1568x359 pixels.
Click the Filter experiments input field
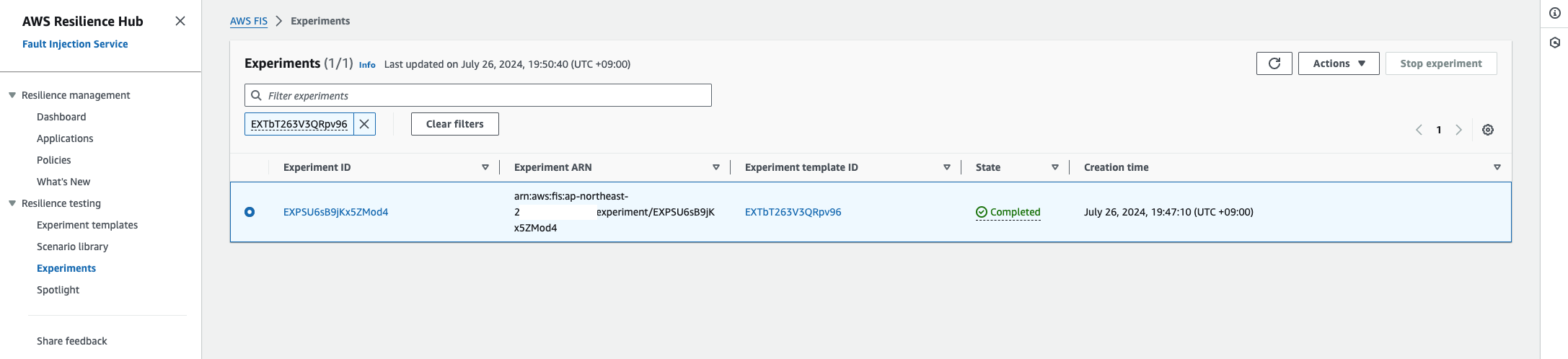478,95
